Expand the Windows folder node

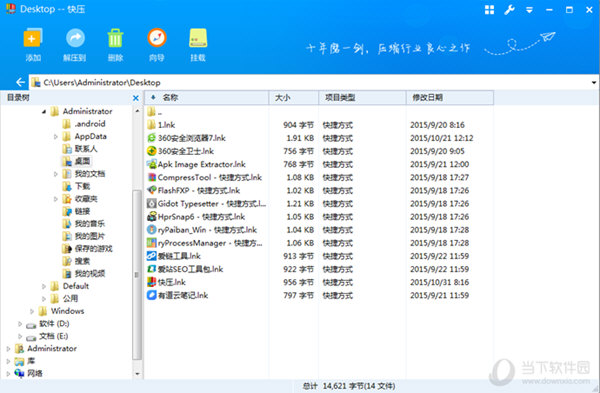point(32,311)
